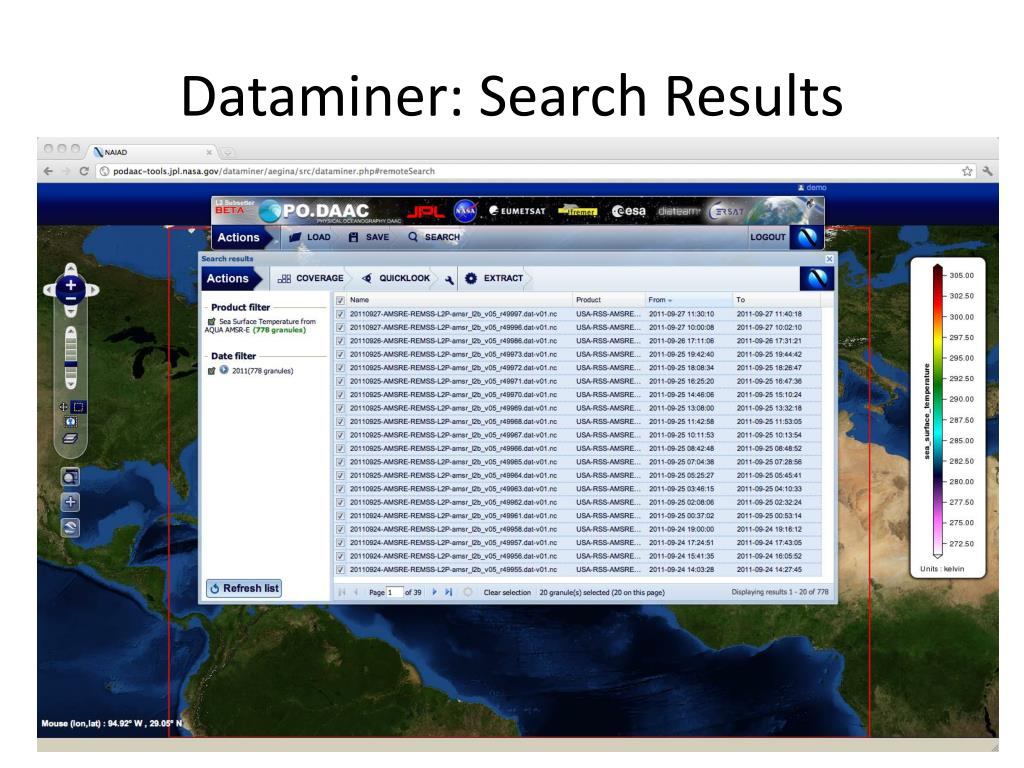Viewport: 1024px width, 768px height.
Task: Click the zoom slider top arrow
Action: pos(71,333)
